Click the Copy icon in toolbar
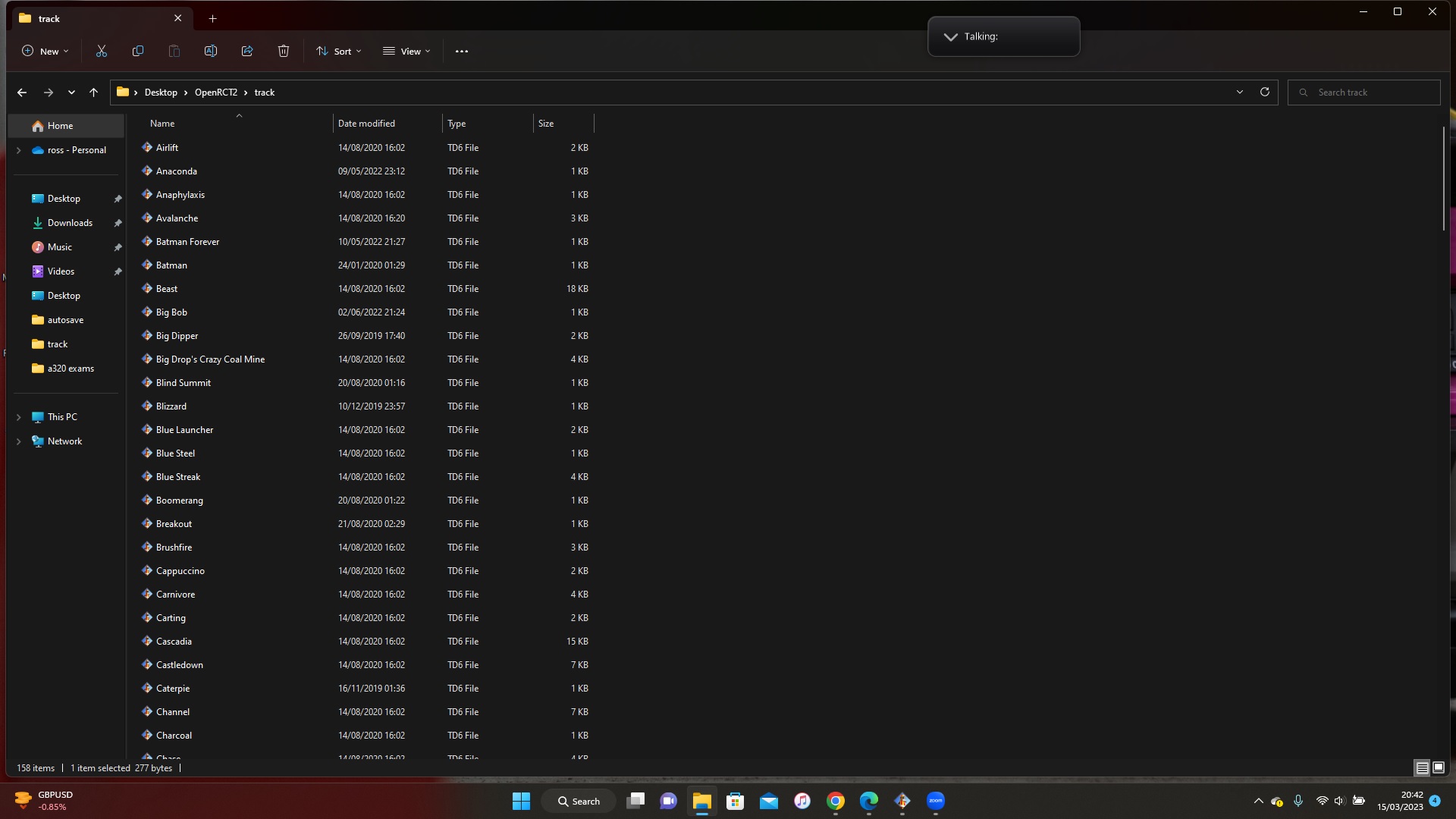 click(138, 51)
